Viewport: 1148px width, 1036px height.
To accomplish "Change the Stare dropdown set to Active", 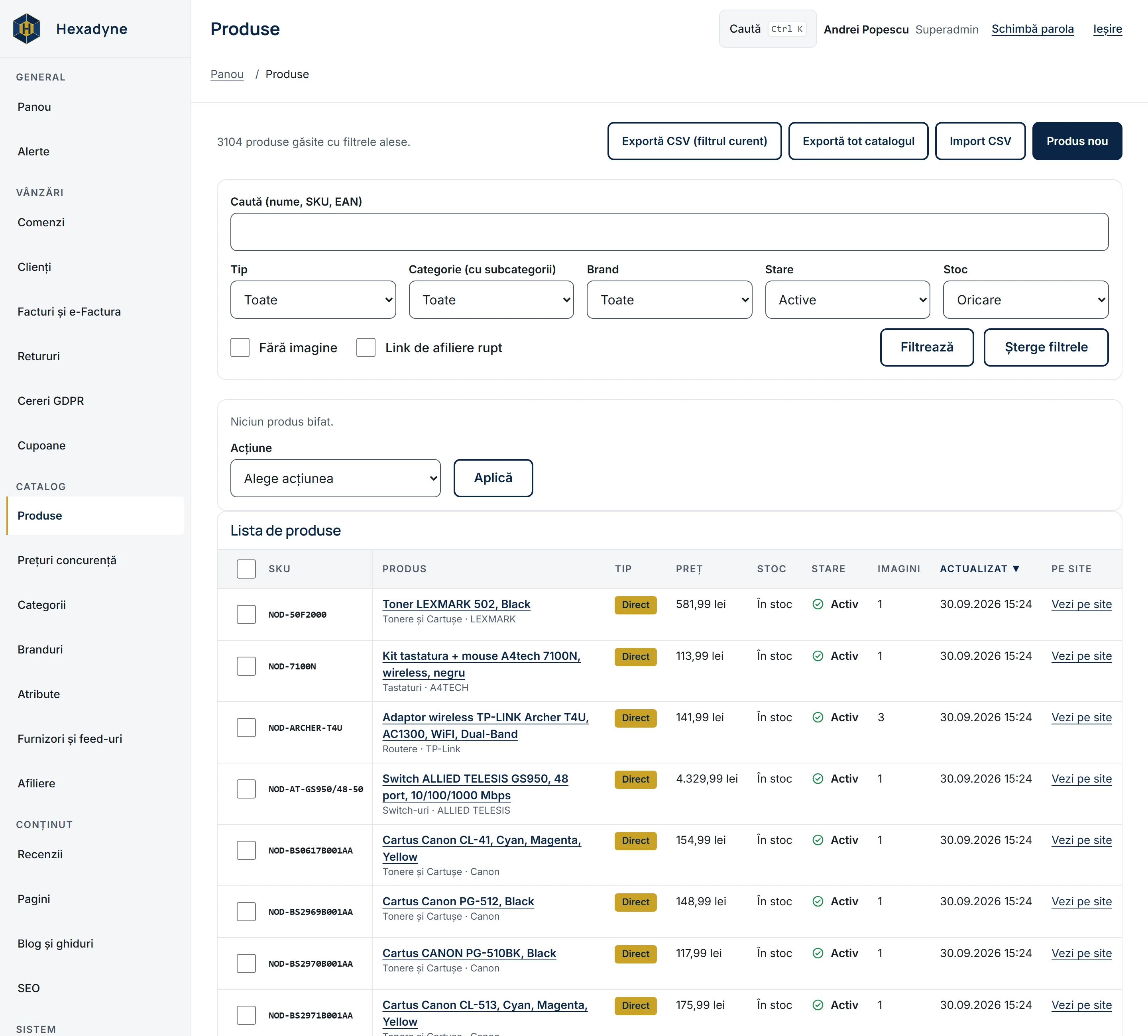I will pos(847,299).
